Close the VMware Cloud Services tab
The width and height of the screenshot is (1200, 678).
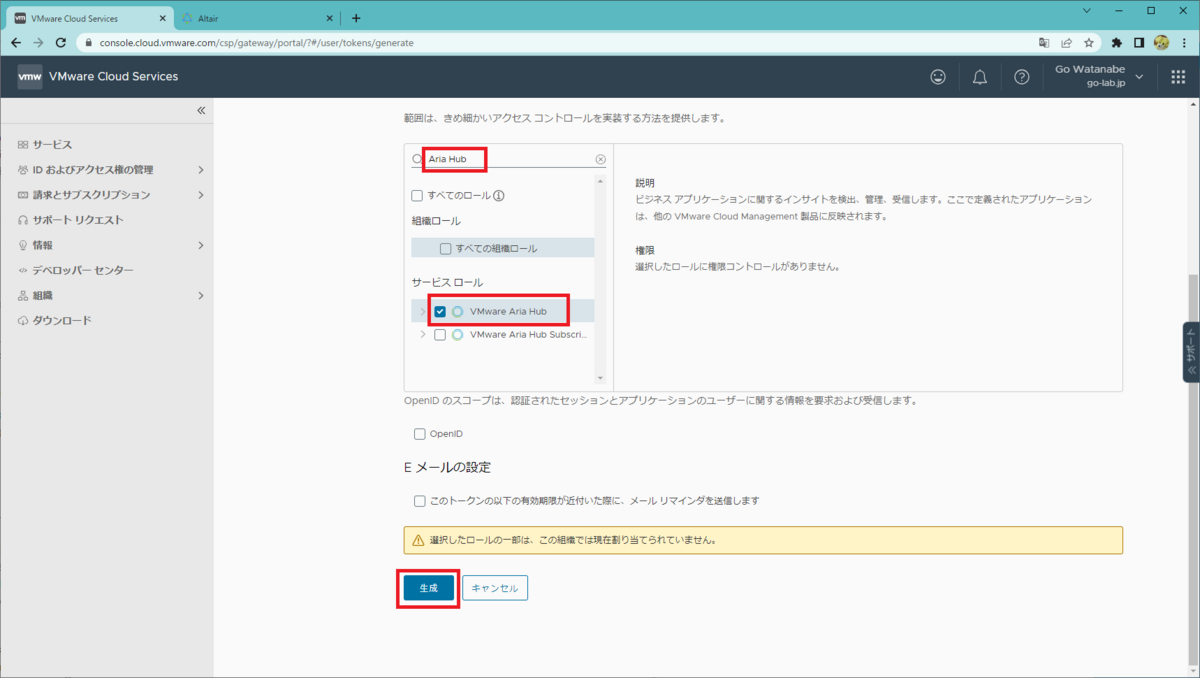(163, 18)
